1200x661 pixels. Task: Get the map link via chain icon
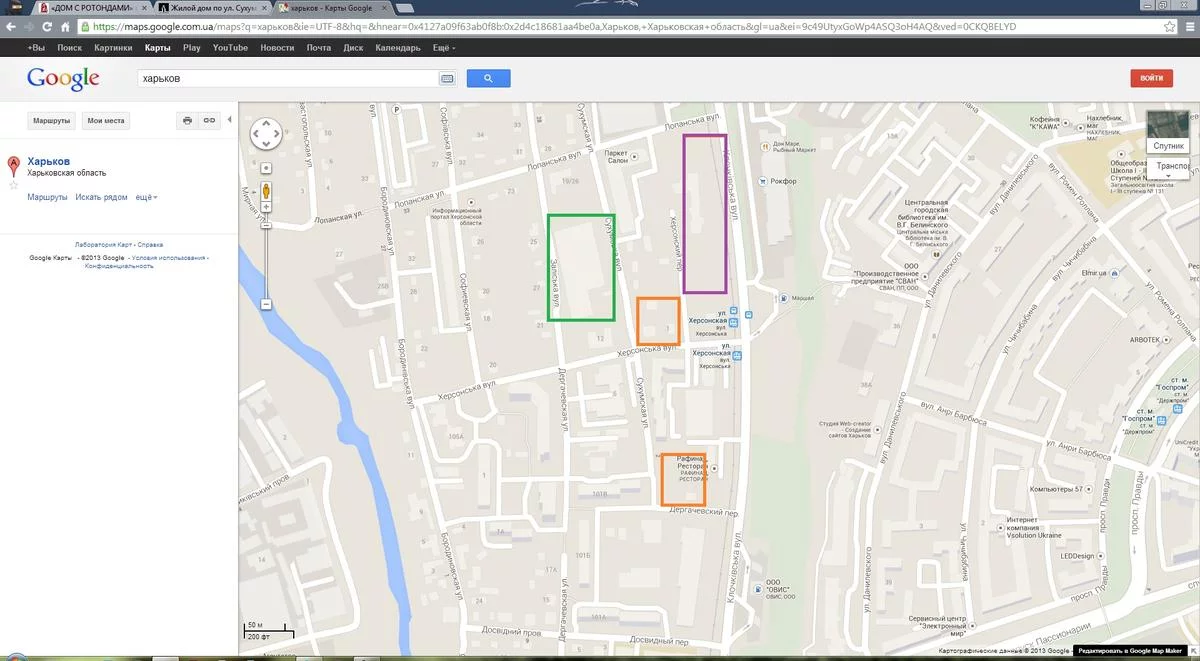coord(209,120)
